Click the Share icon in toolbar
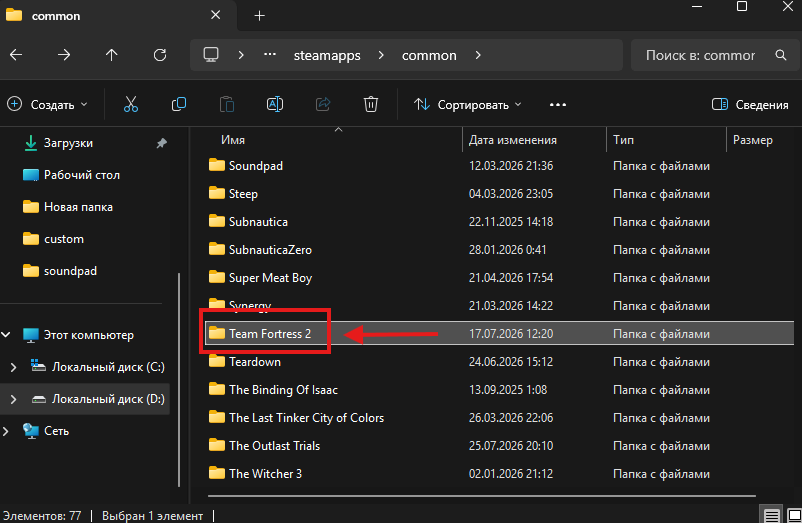This screenshot has width=802, height=523. (x=323, y=104)
